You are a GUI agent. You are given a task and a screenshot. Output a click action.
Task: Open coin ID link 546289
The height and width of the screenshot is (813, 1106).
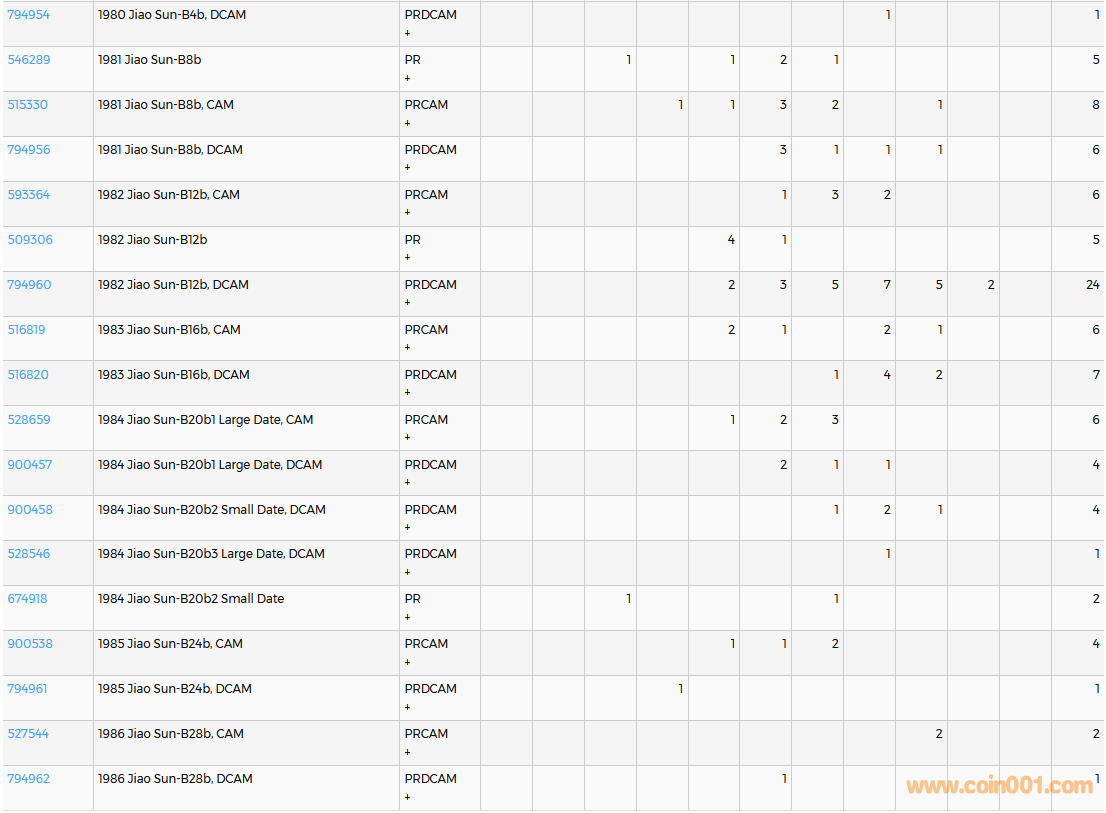coord(28,60)
